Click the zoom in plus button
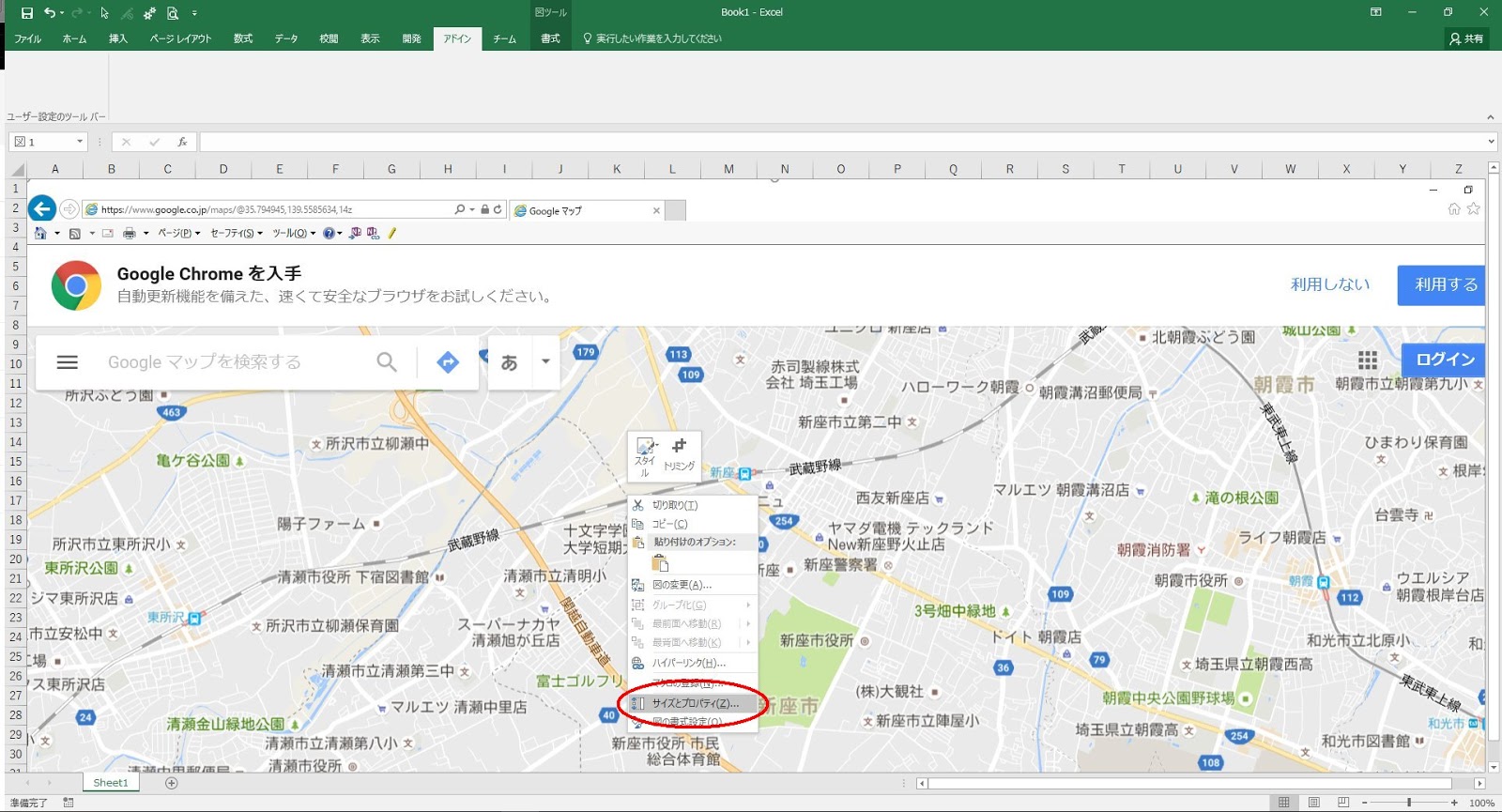 coord(1454,803)
